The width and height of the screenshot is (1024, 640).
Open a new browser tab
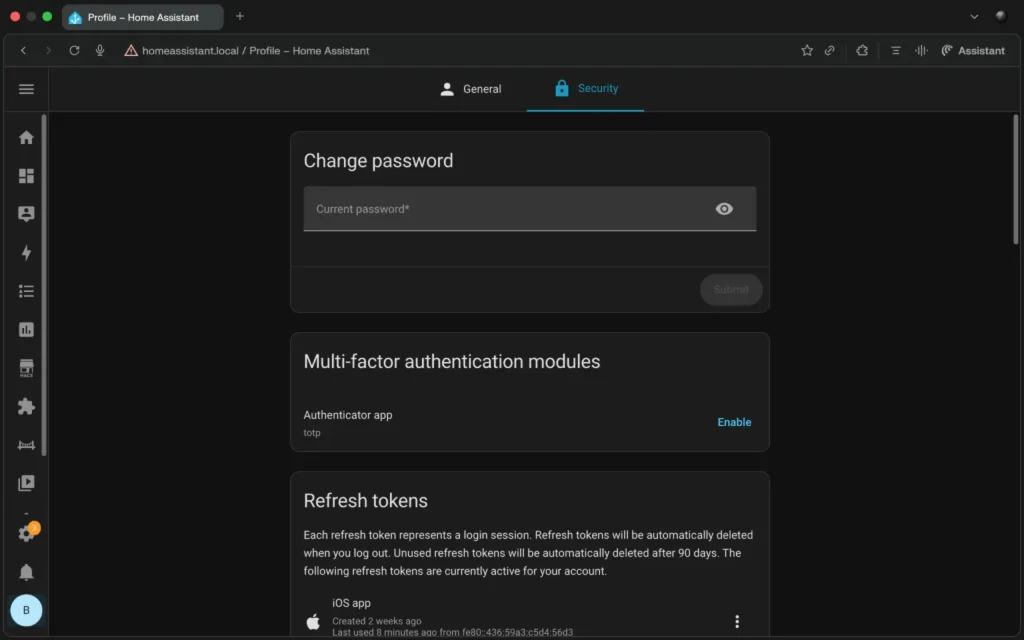[240, 16]
